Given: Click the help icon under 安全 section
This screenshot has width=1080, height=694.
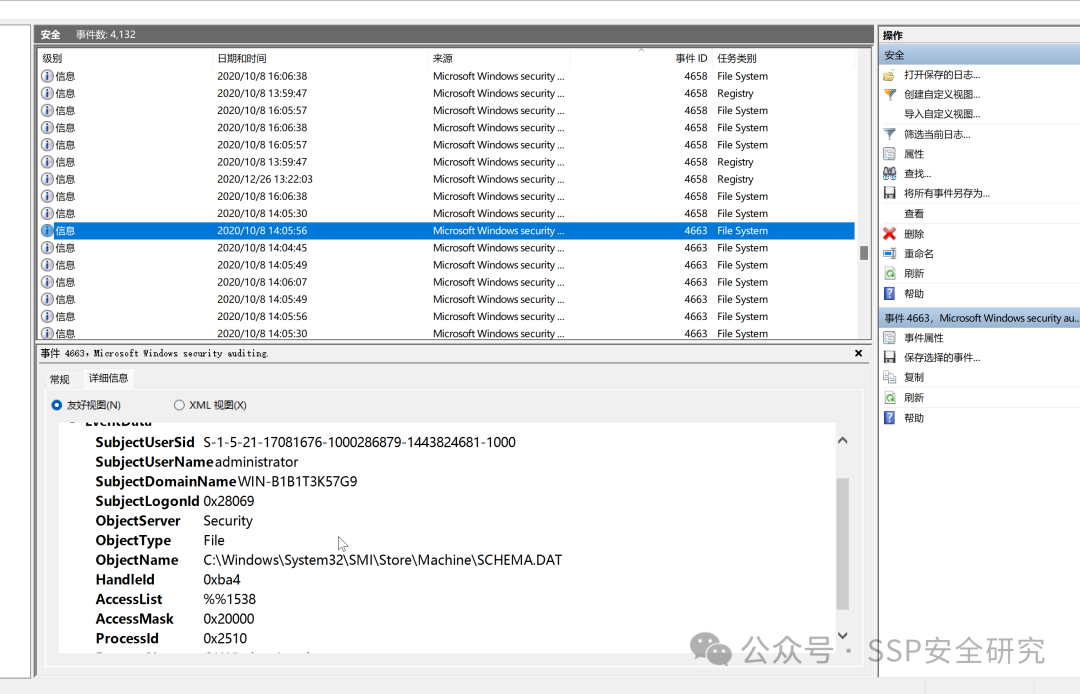Looking at the screenshot, I should pos(889,293).
